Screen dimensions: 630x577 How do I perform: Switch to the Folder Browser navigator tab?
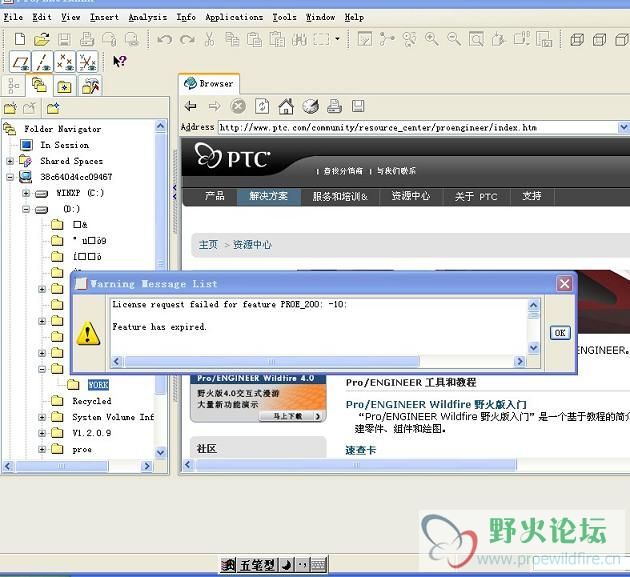(39, 85)
